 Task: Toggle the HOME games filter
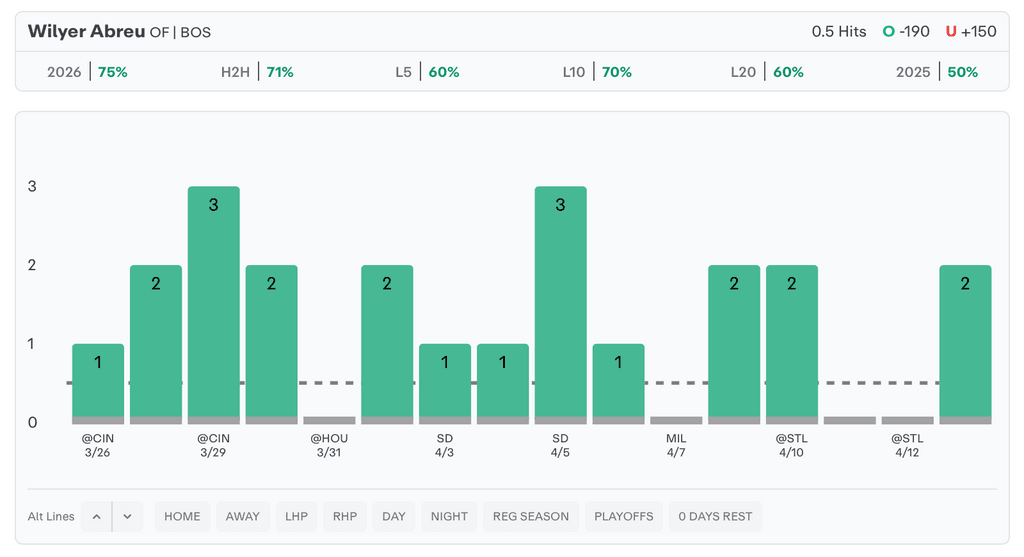point(182,516)
